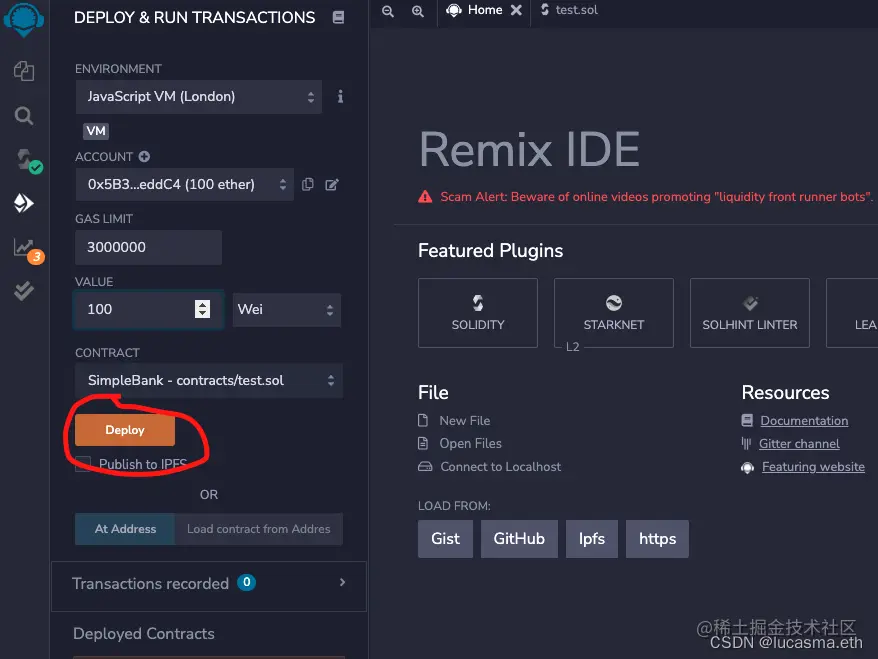This screenshot has width=878, height=659.
Task: Zoom out the editor with magnifier minus
Action: coord(387,11)
